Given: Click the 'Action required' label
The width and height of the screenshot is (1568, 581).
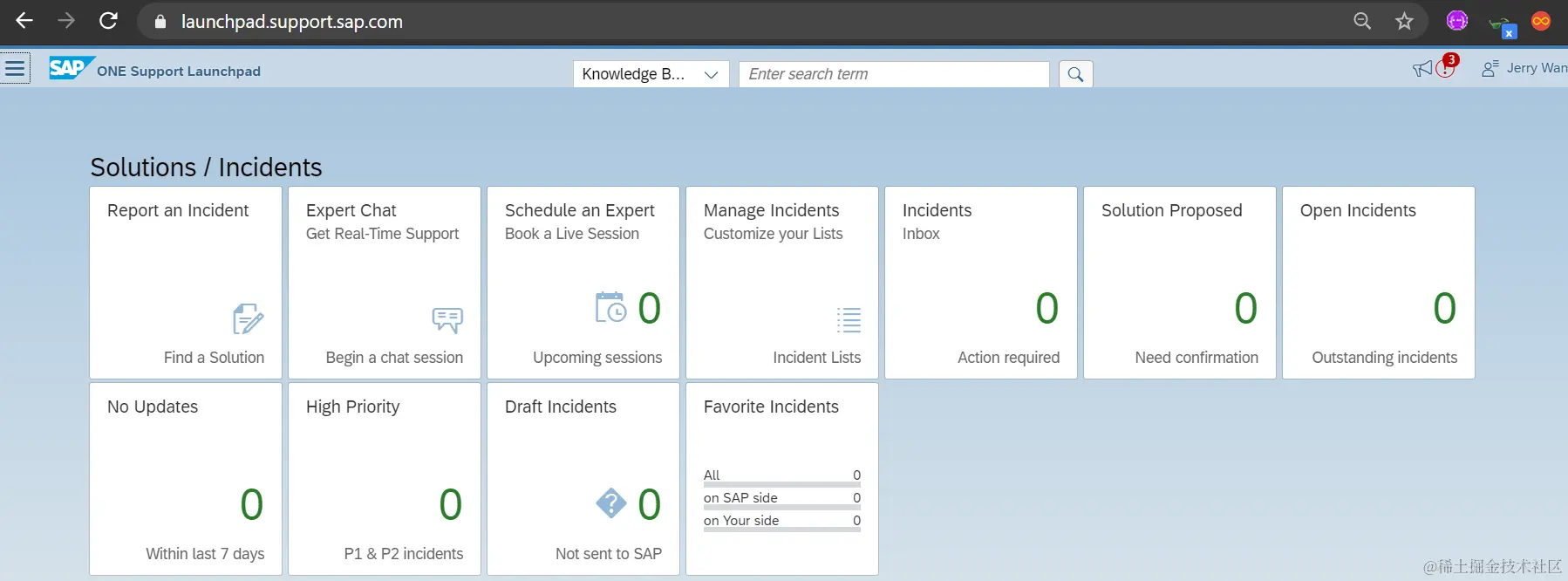Looking at the screenshot, I should click(1008, 358).
